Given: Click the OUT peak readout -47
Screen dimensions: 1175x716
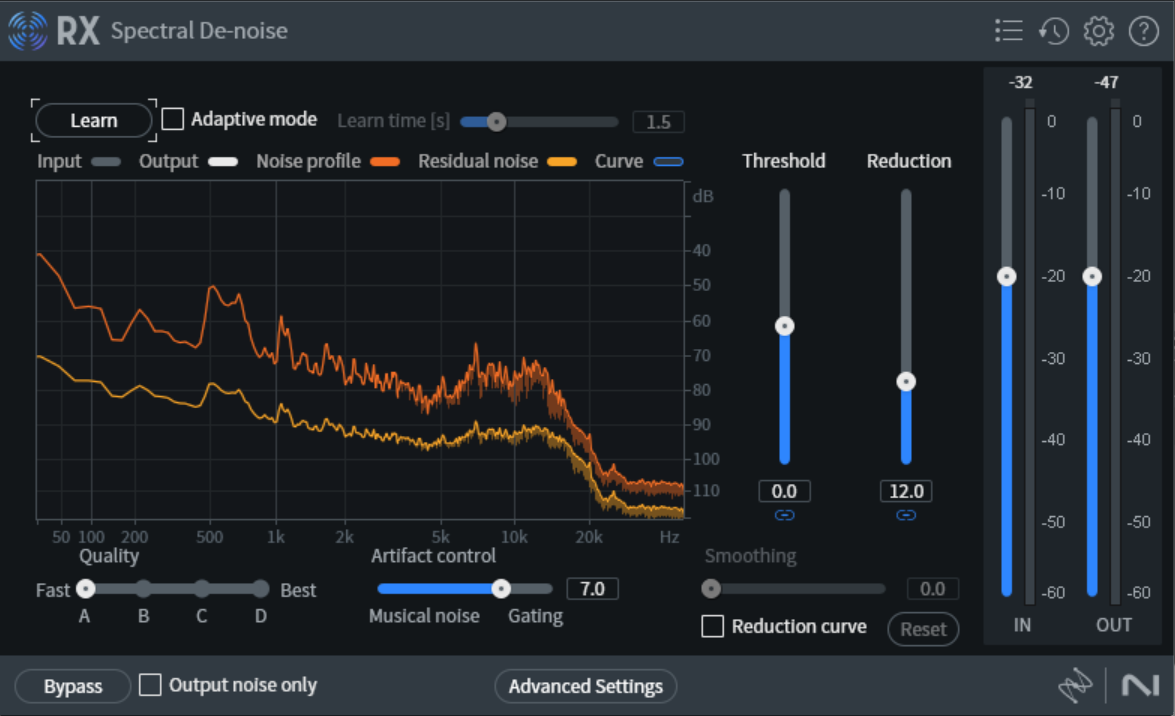Looking at the screenshot, I should [x=1106, y=82].
